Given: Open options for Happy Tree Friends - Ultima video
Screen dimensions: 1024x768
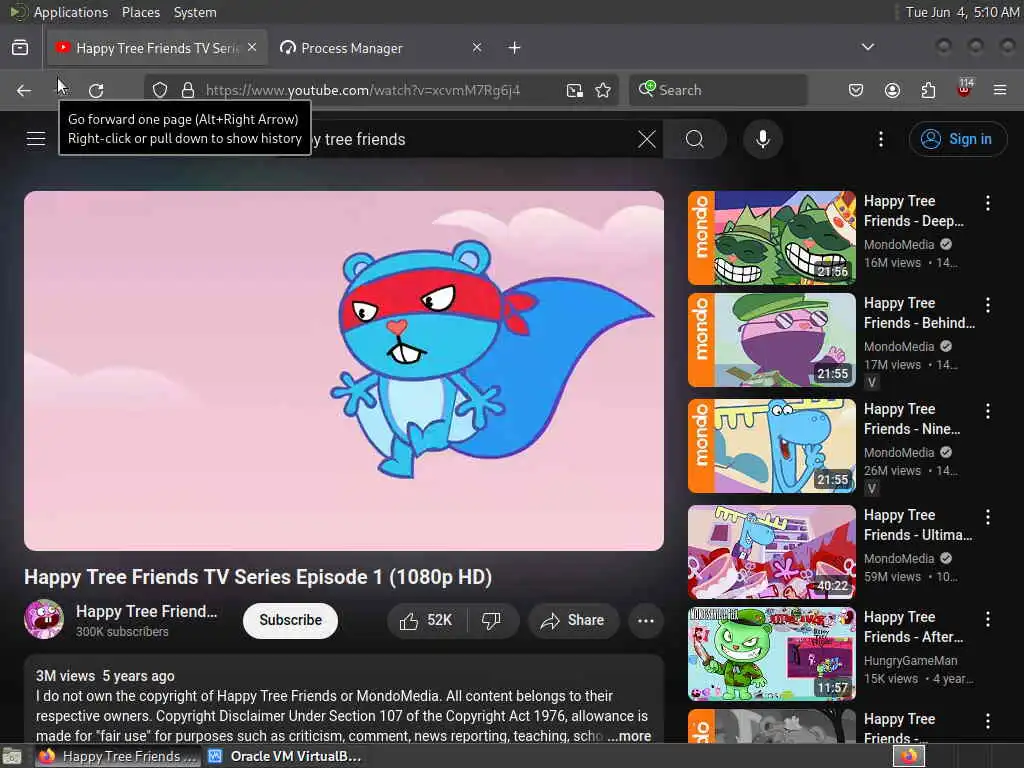Looking at the screenshot, I should point(987,517).
